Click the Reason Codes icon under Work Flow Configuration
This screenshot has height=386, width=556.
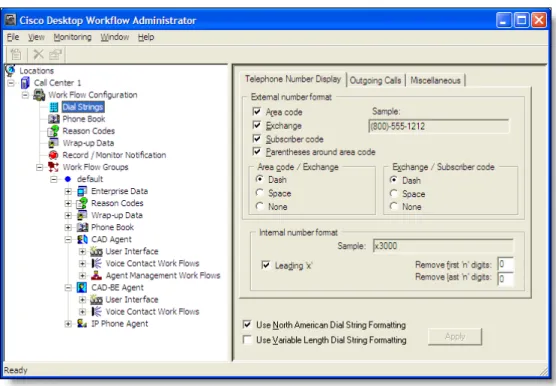[54, 131]
